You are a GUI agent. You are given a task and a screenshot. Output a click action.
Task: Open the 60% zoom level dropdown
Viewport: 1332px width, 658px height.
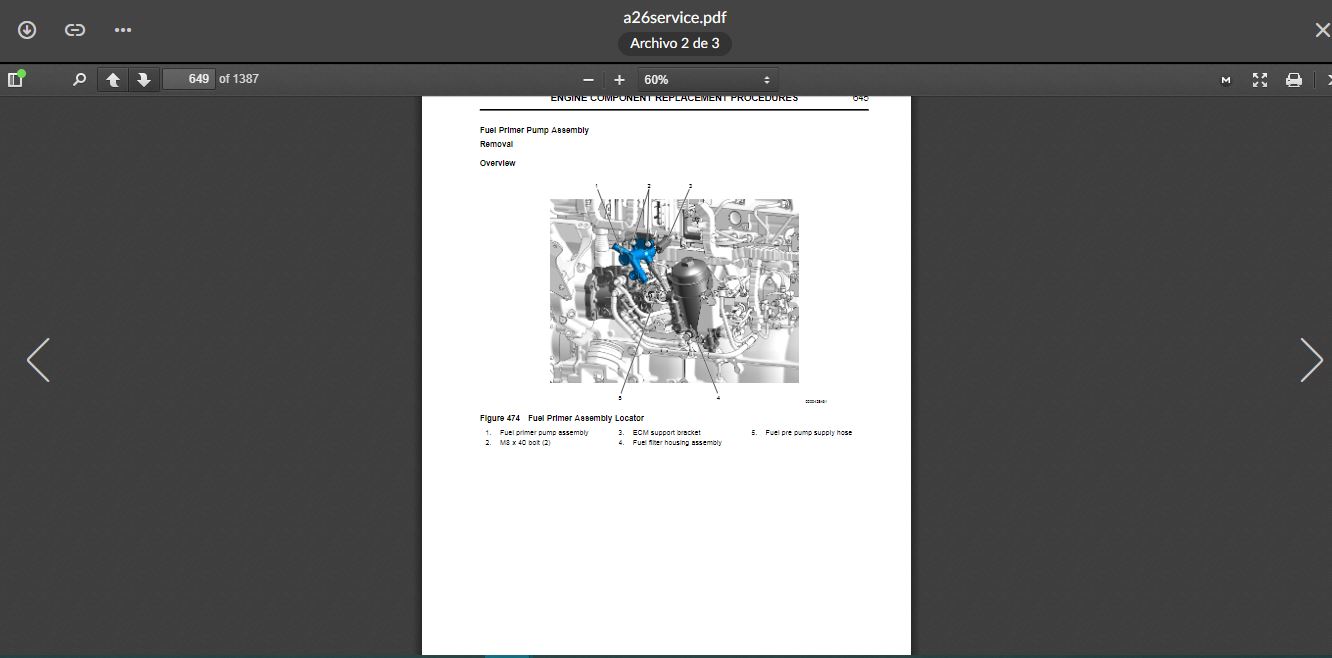point(707,79)
